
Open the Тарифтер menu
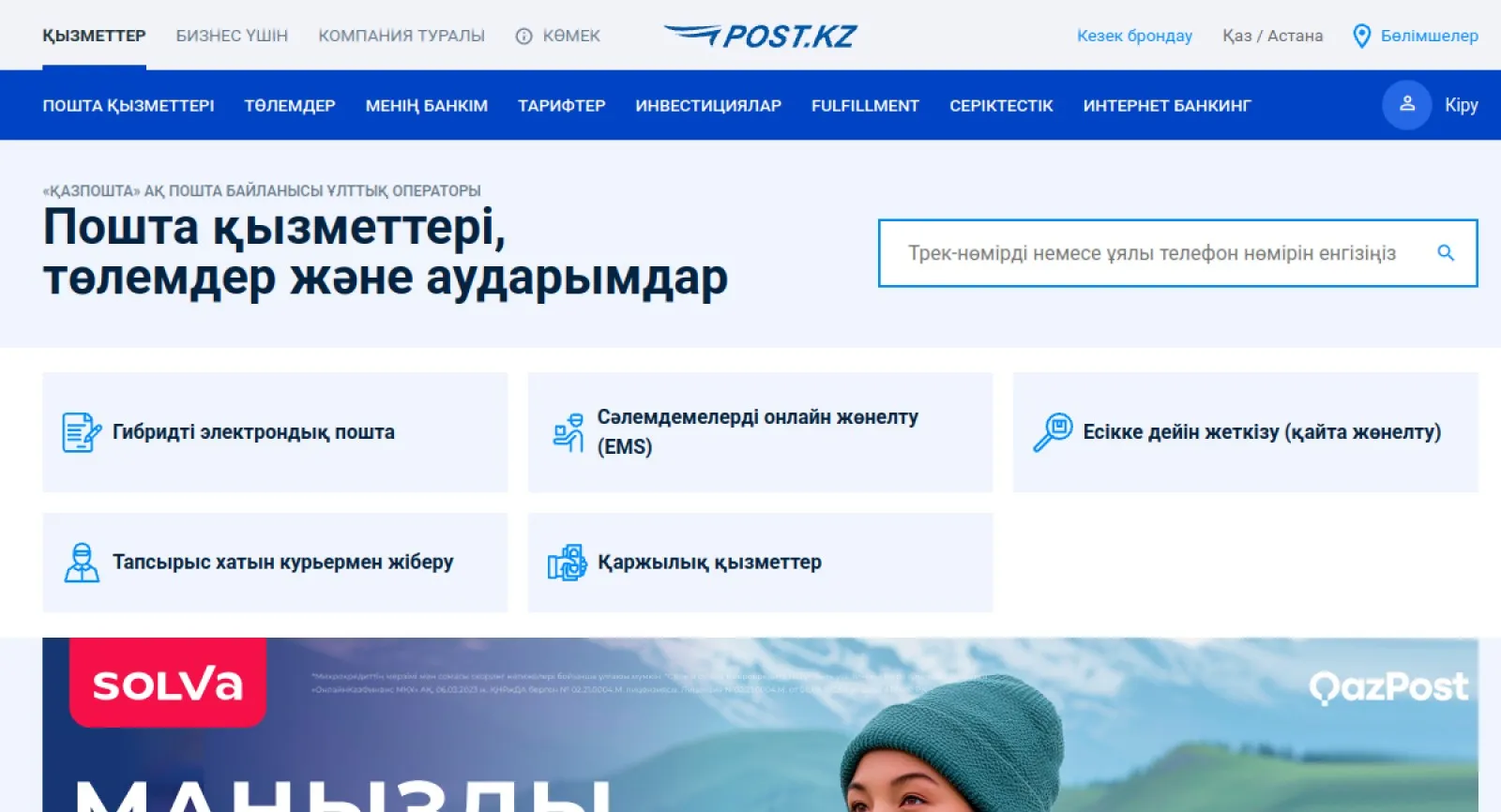click(x=562, y=106)
